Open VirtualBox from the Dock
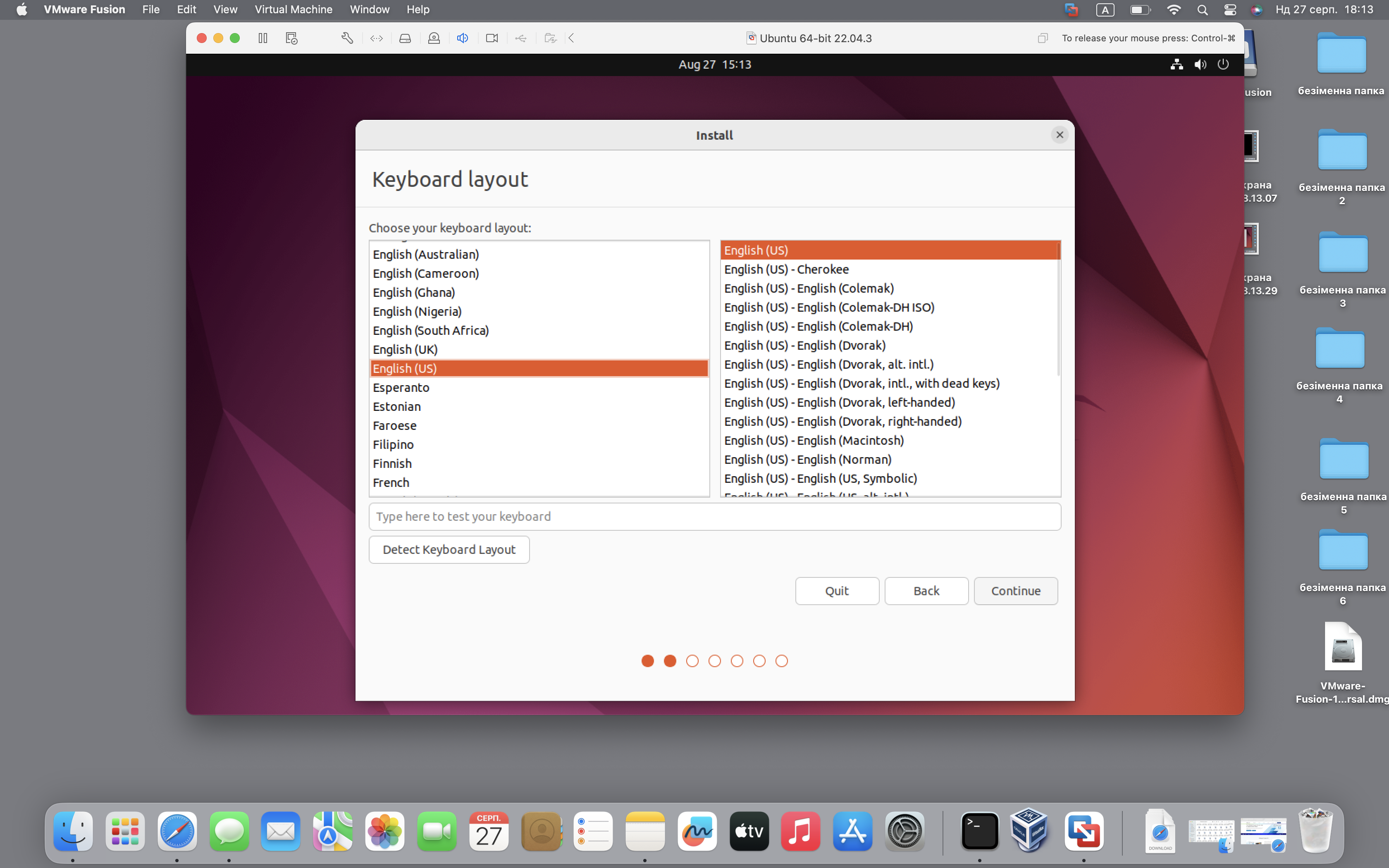The width and height of the screenshot is (1389, 868). click(1030, 831)
